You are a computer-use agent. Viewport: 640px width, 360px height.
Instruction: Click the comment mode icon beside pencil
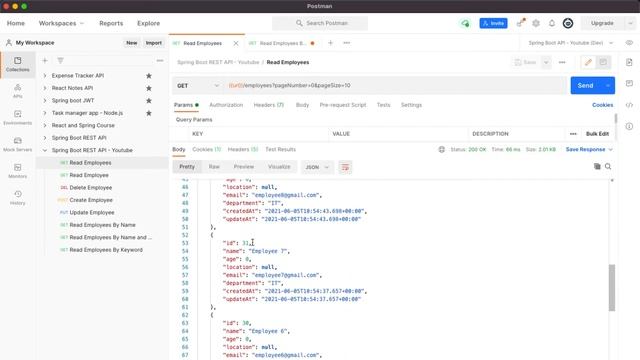point(603,62)
